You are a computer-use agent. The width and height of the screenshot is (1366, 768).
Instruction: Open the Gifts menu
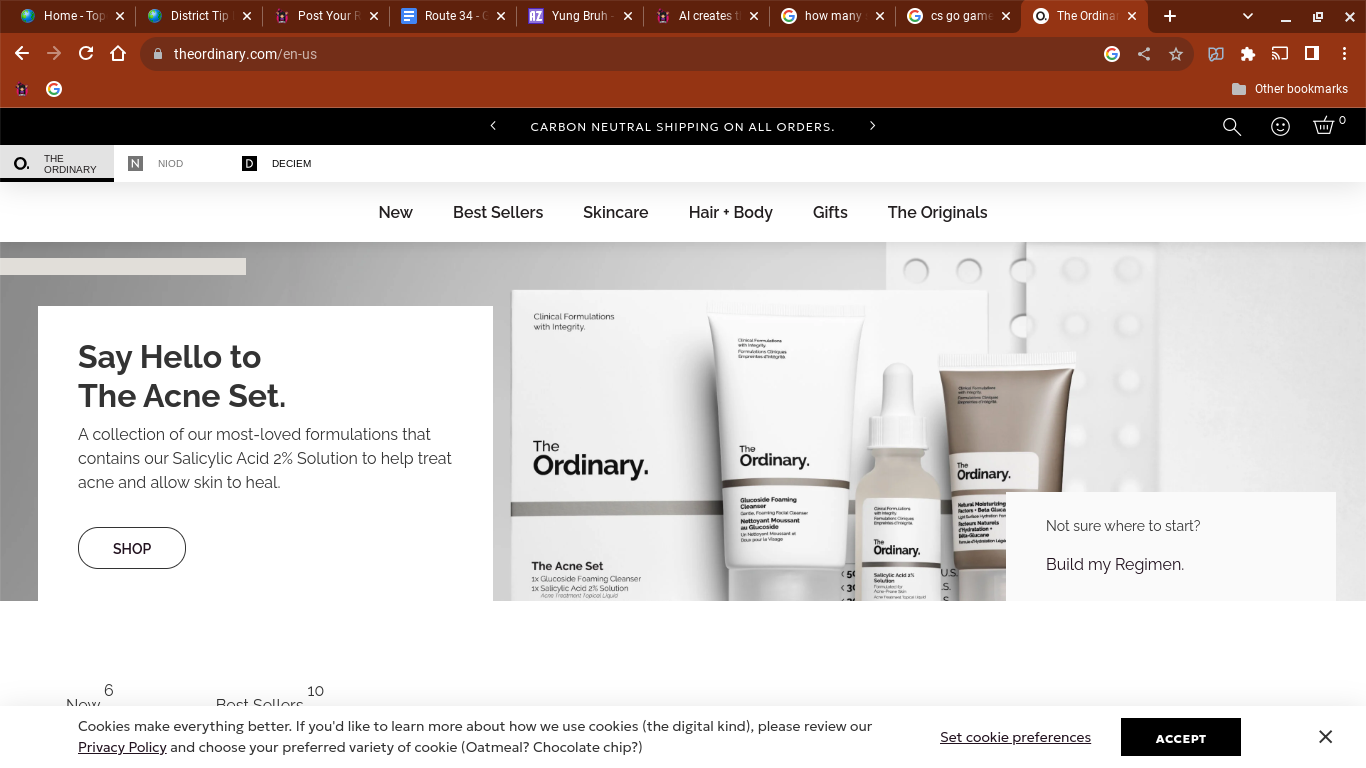click(830, 212)
